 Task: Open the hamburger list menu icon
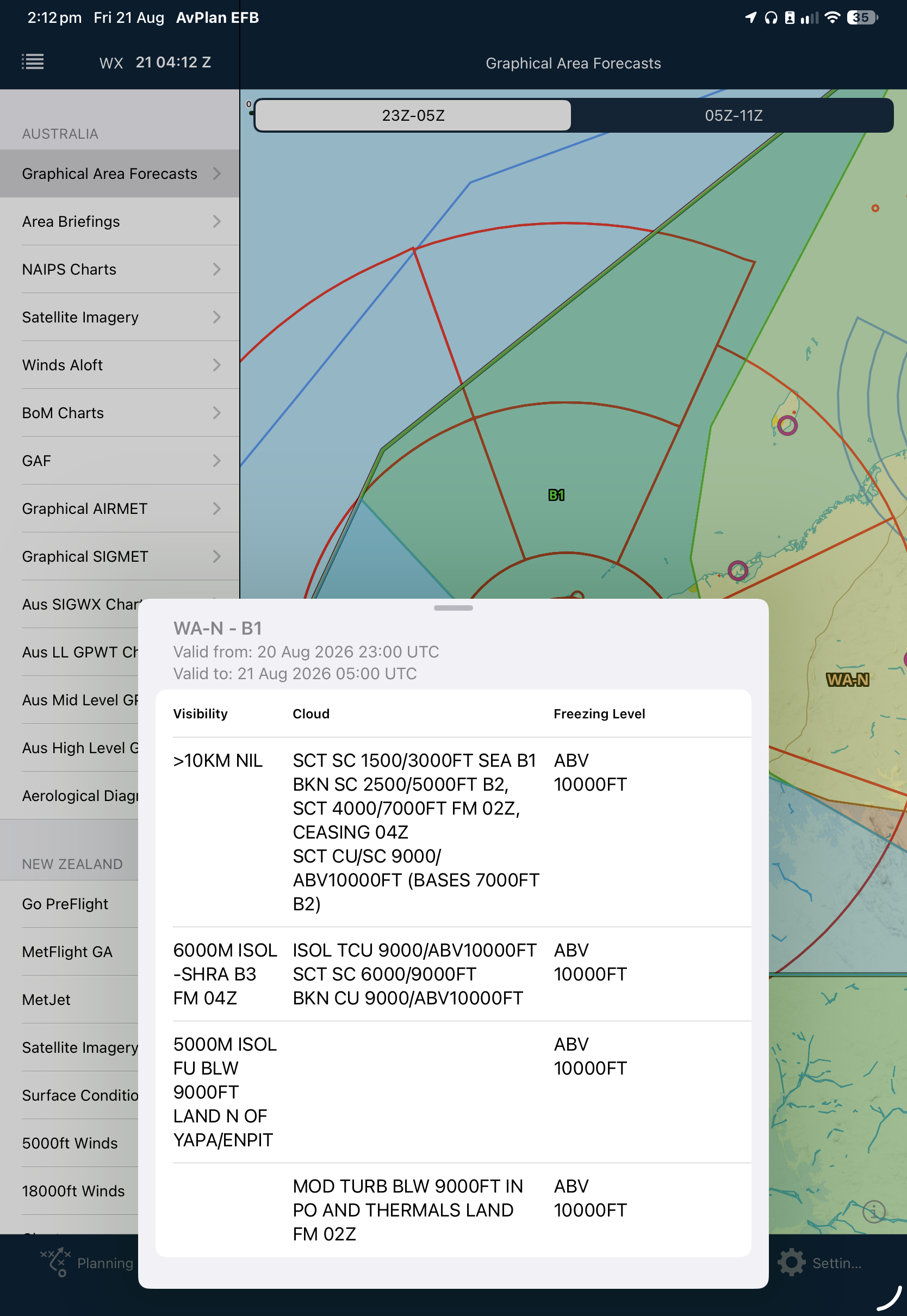point(33,61)
